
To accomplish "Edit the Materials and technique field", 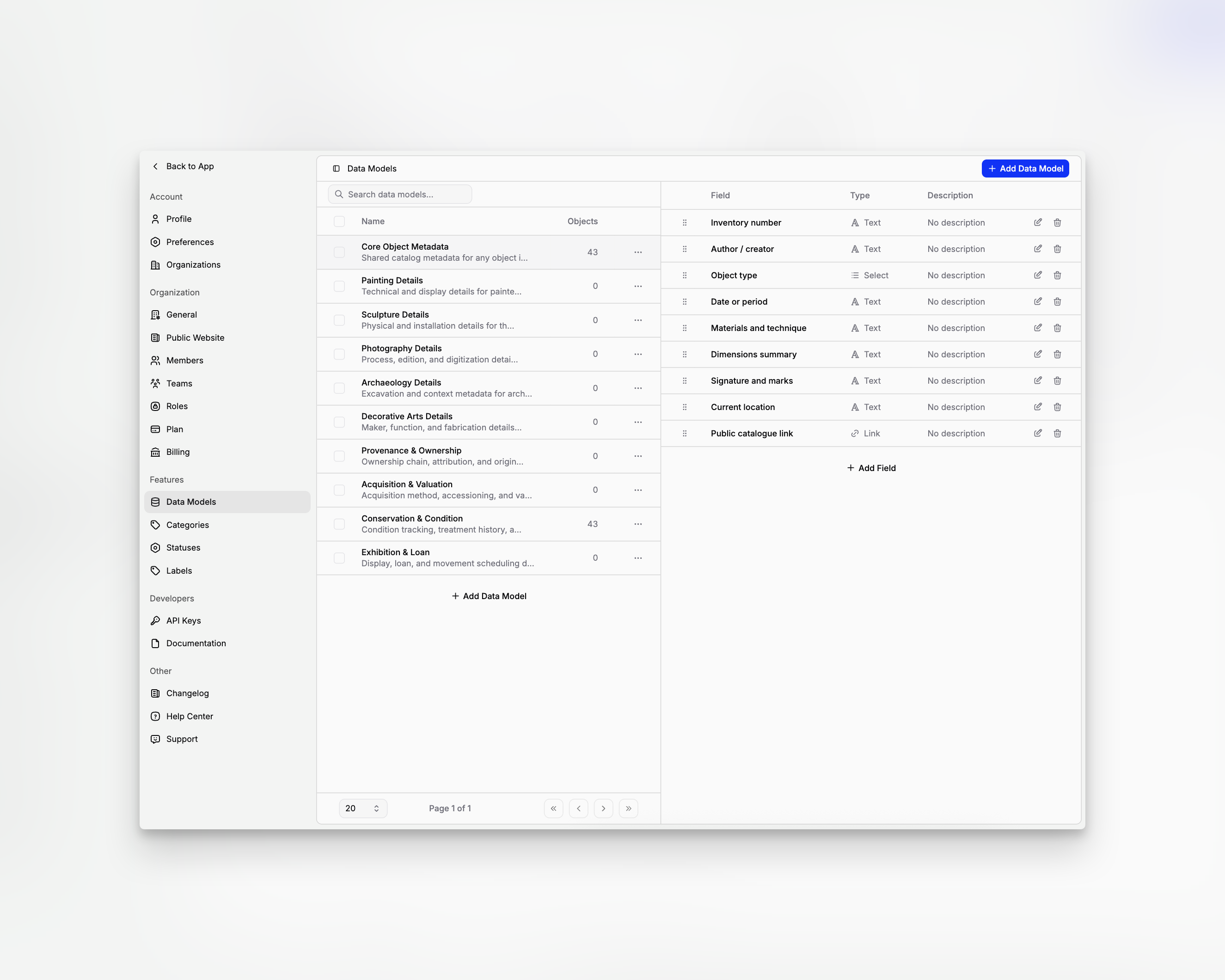I will [1037, 328].
